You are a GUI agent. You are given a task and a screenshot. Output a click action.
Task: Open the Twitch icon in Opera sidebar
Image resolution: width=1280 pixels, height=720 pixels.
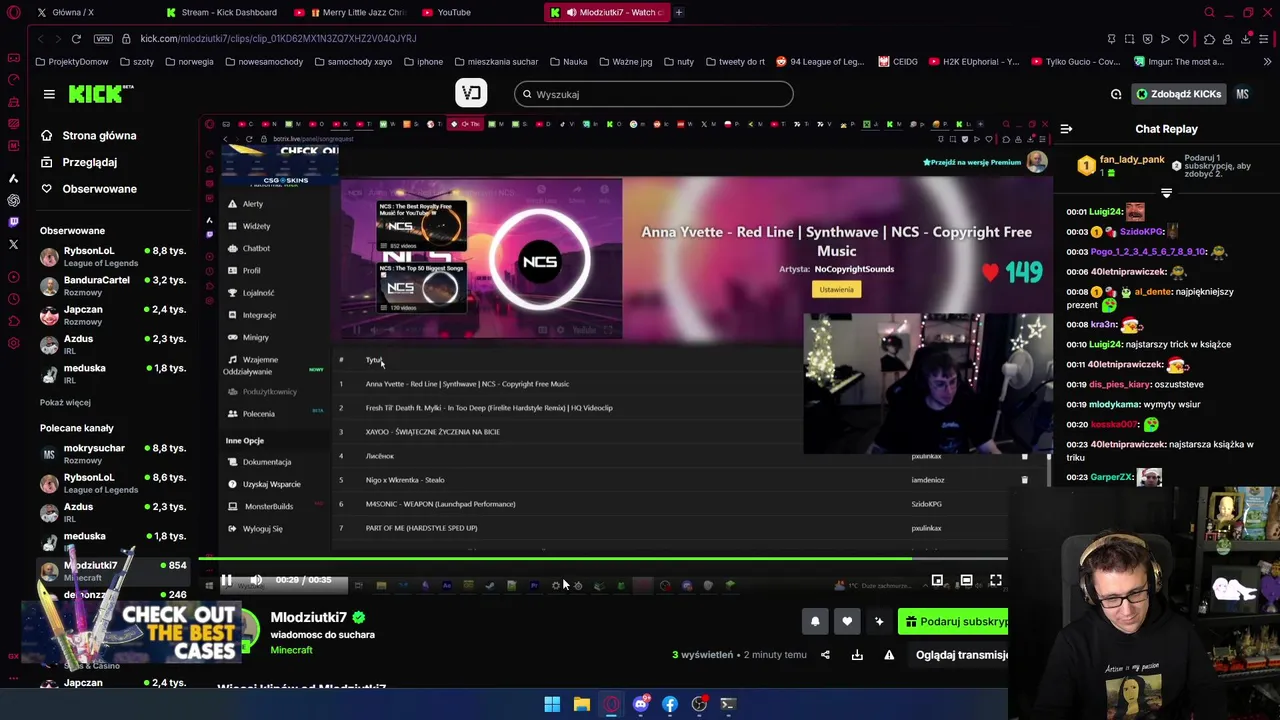click(x=13, y=222)
